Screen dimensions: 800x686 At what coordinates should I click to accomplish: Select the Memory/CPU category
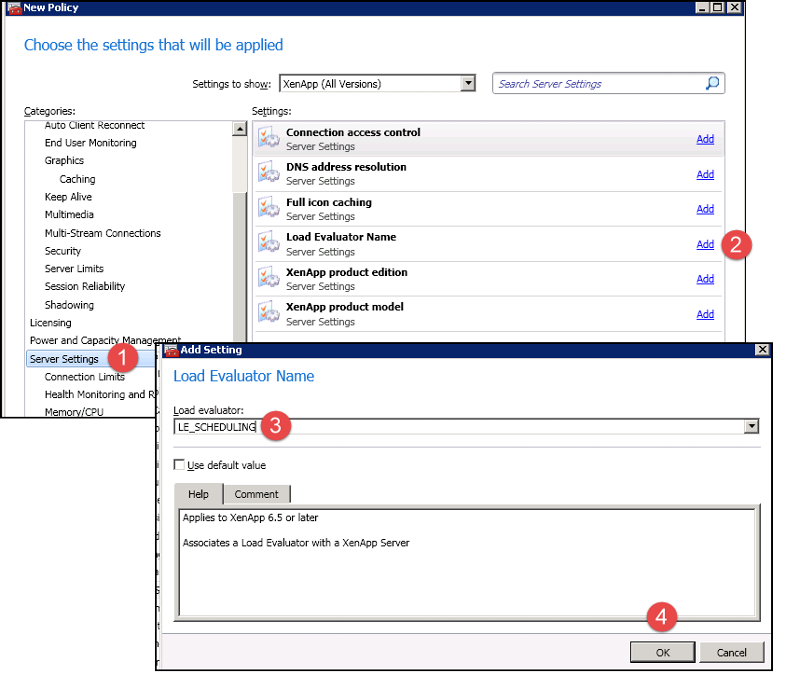coord(74,412)
